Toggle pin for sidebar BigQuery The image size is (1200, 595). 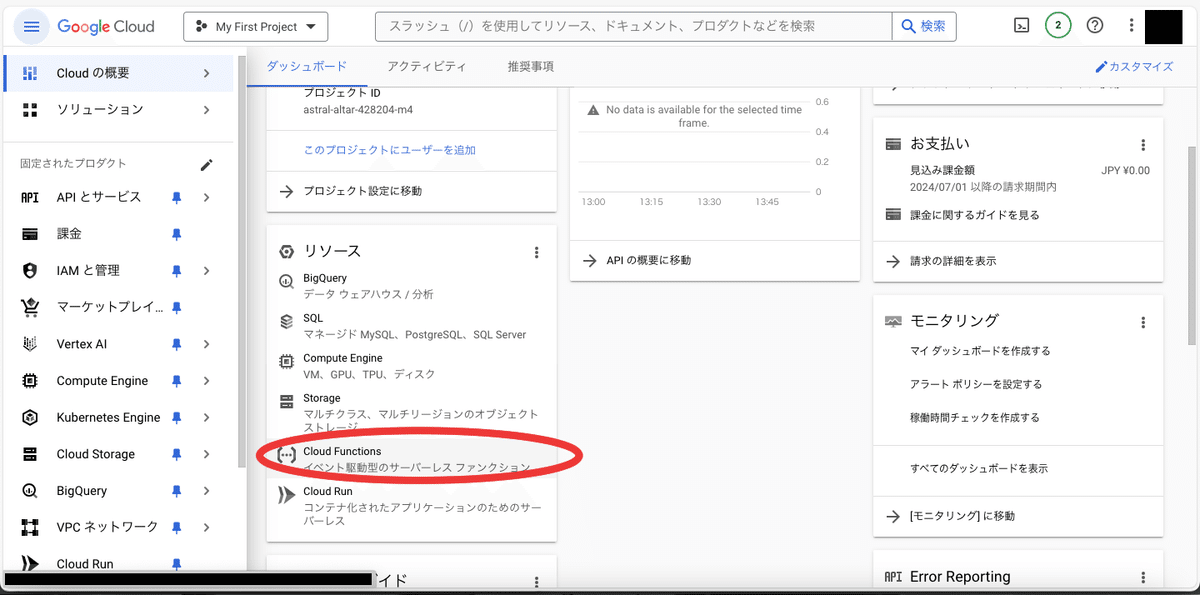point(177,491)
